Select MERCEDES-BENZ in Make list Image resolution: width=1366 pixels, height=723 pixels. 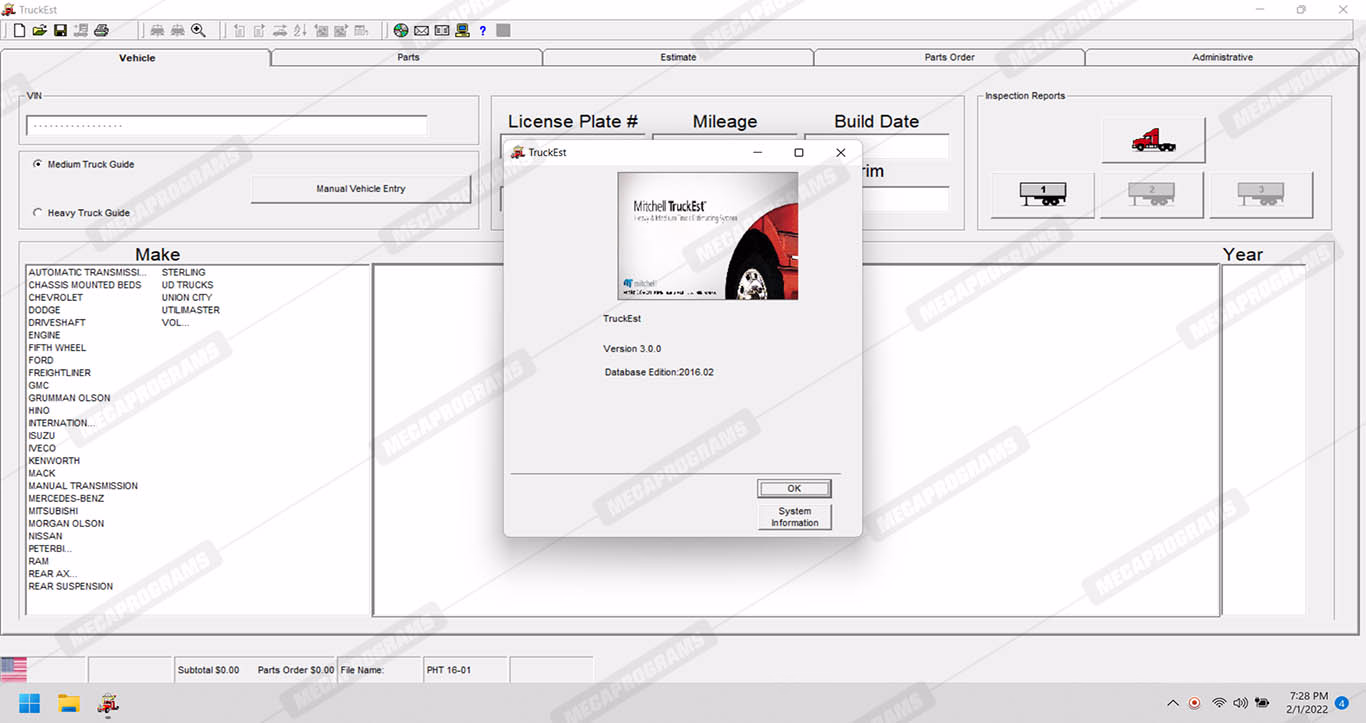tap(66, 498)
